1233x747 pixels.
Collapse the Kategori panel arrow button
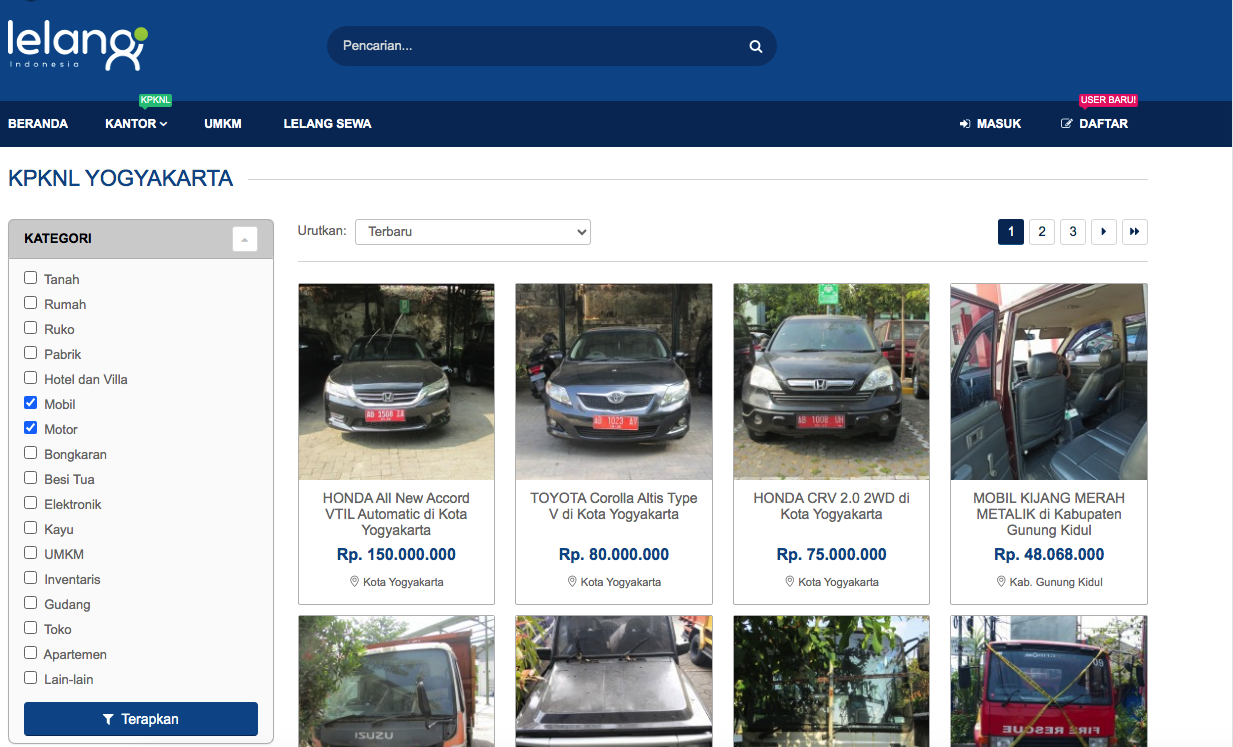tap(245, 239)
